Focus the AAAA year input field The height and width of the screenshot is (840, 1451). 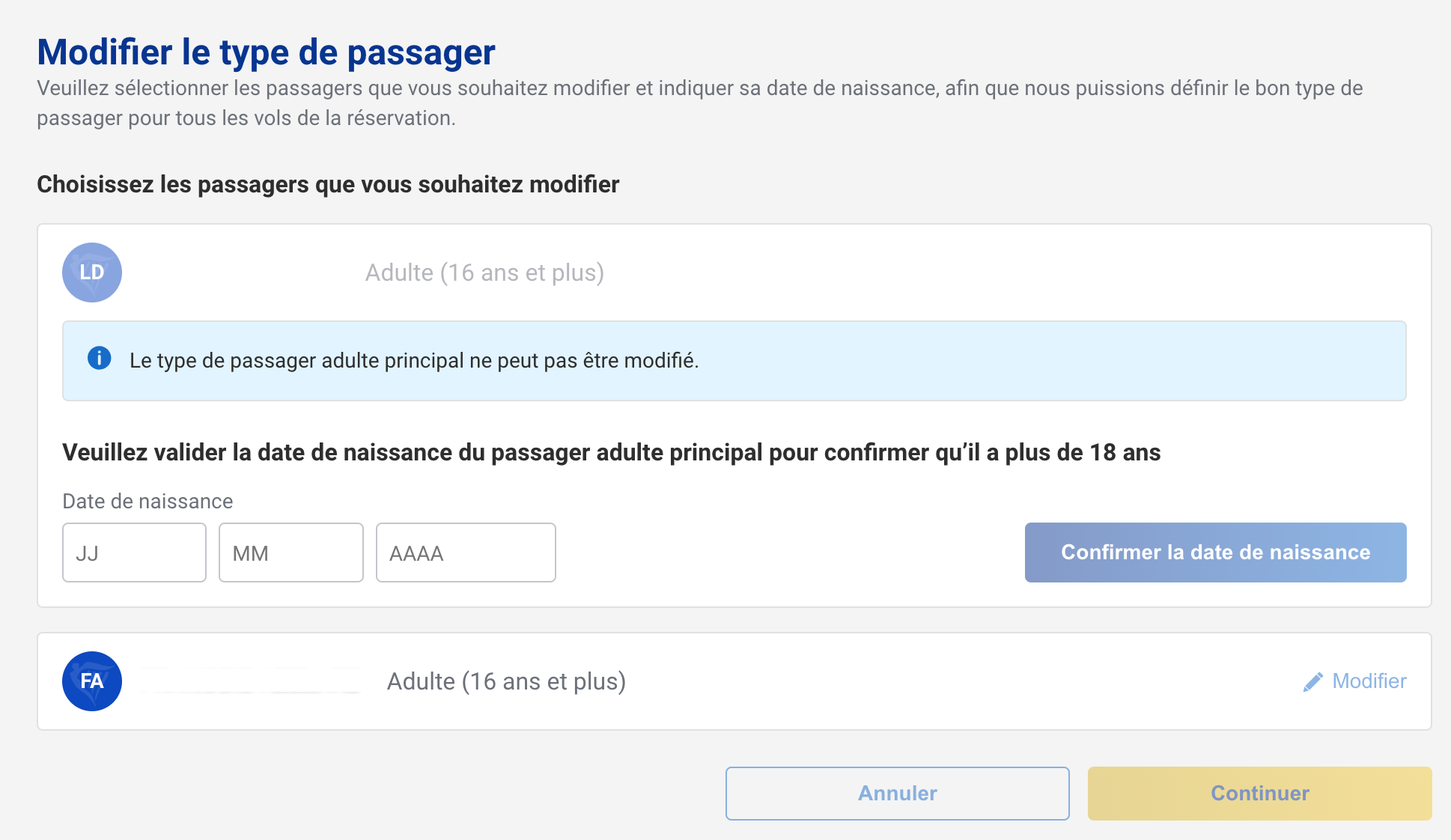click(x=466, y=553)
